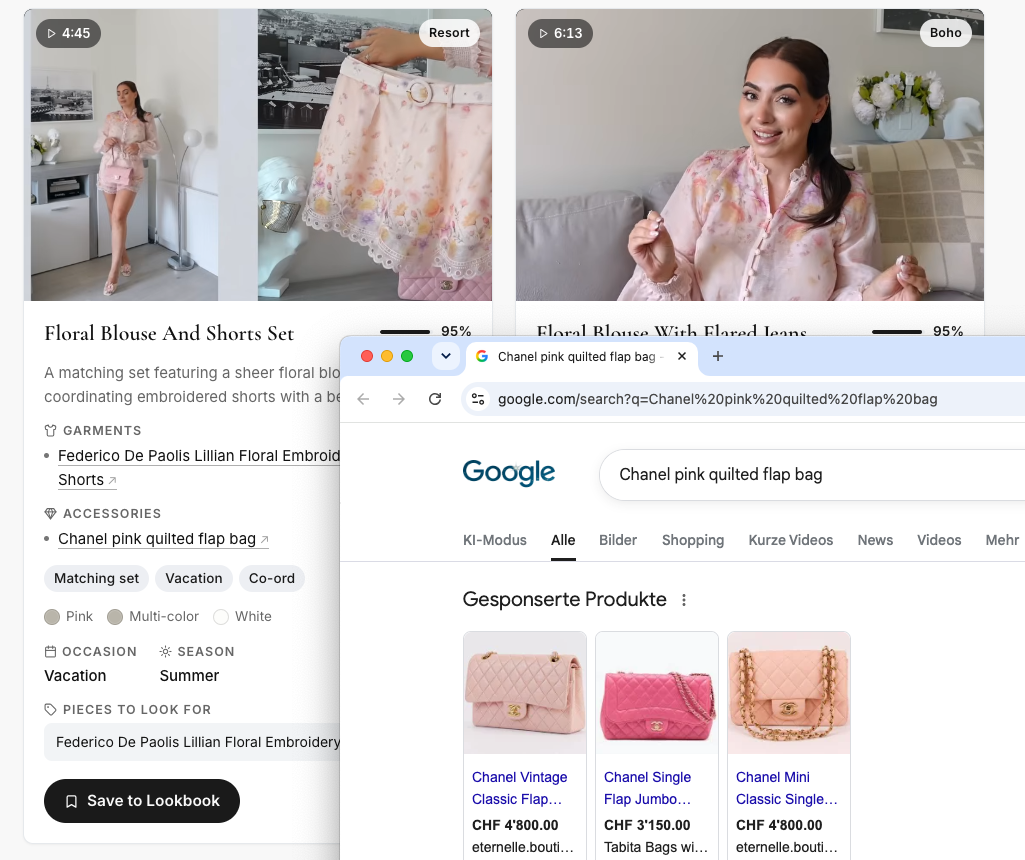Image resolution: width=1025 pixels, height=860 pixels.
Task: Open Chanel Vintage Classic Flap product link
Action: [x=520, y=788]
